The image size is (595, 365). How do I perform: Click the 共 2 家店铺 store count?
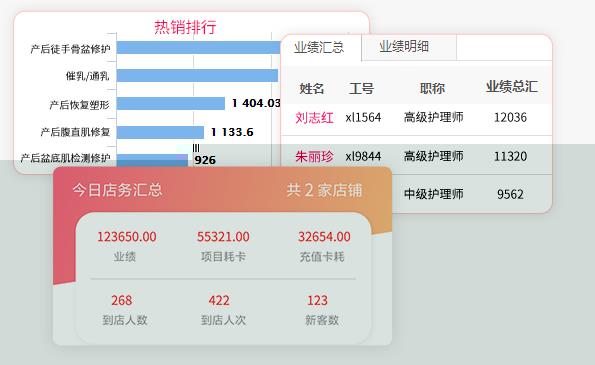[x=324, y=190]
